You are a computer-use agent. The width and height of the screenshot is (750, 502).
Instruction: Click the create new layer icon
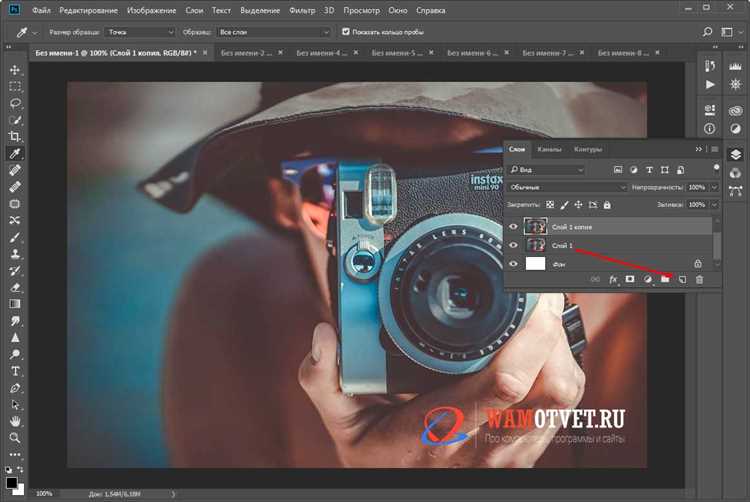683,280
